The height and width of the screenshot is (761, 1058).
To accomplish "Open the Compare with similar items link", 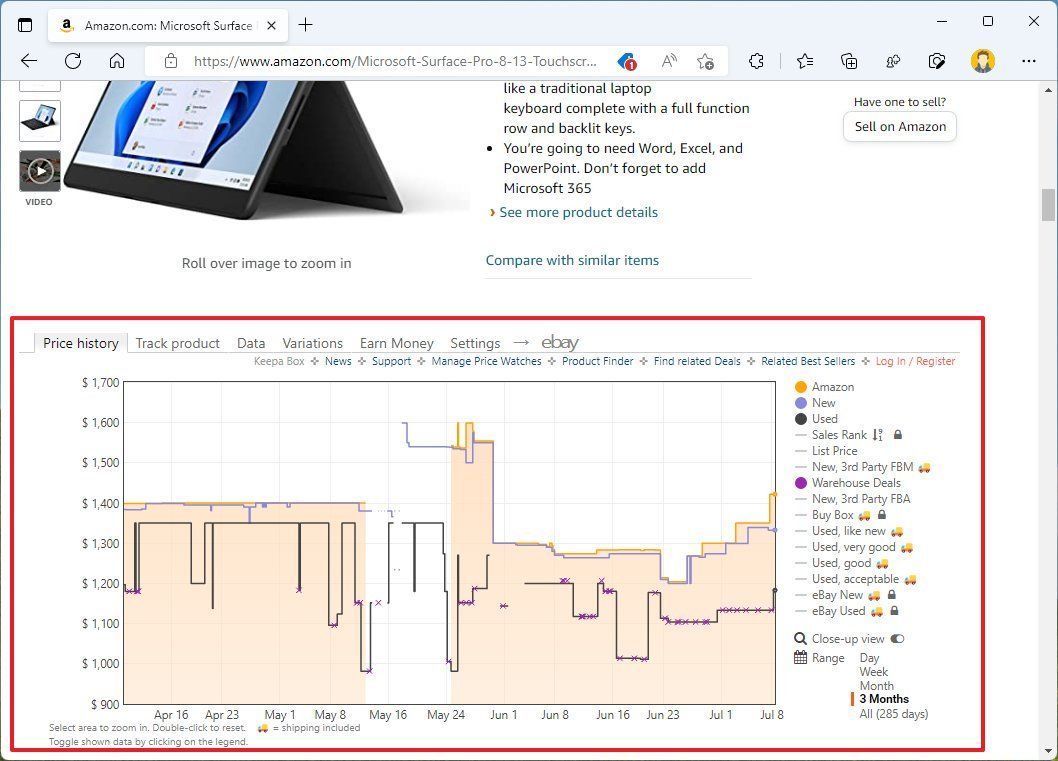I will point(572,259).
